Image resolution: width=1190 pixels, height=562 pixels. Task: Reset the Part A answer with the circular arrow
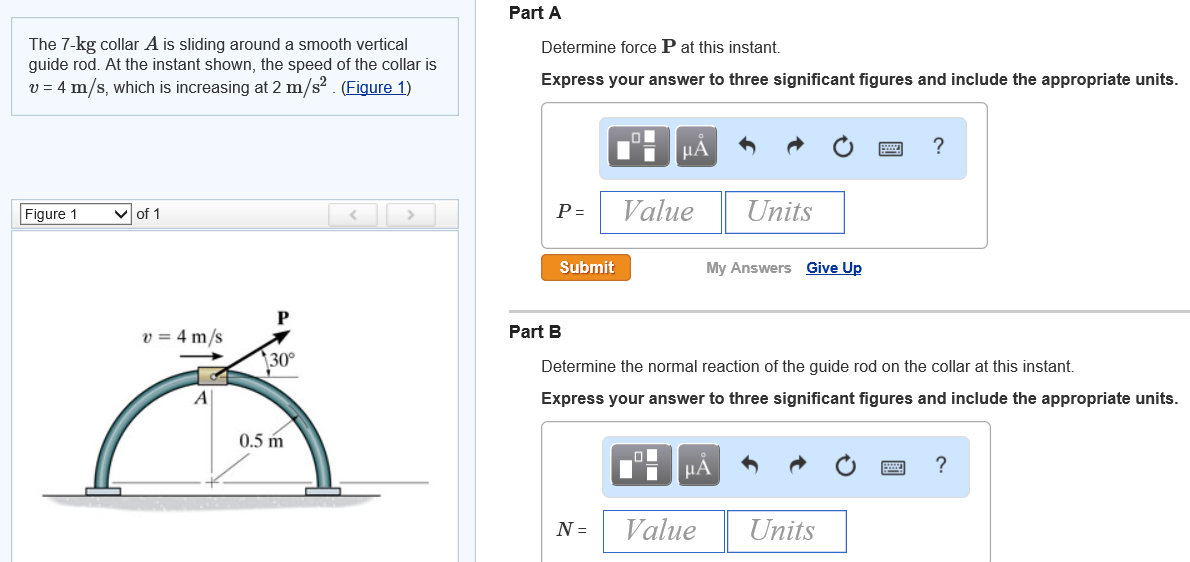[842, 148]
